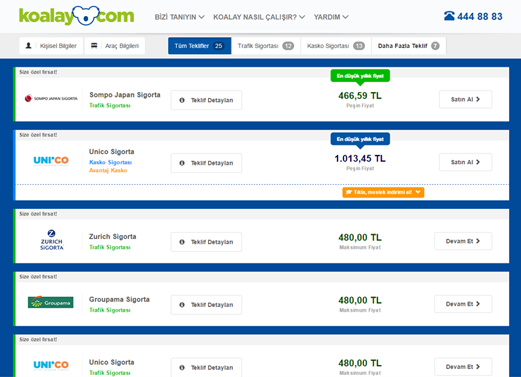Click the person icon in Kişisel Bilgiler
The image size is (521, 377).
(29, 46)
